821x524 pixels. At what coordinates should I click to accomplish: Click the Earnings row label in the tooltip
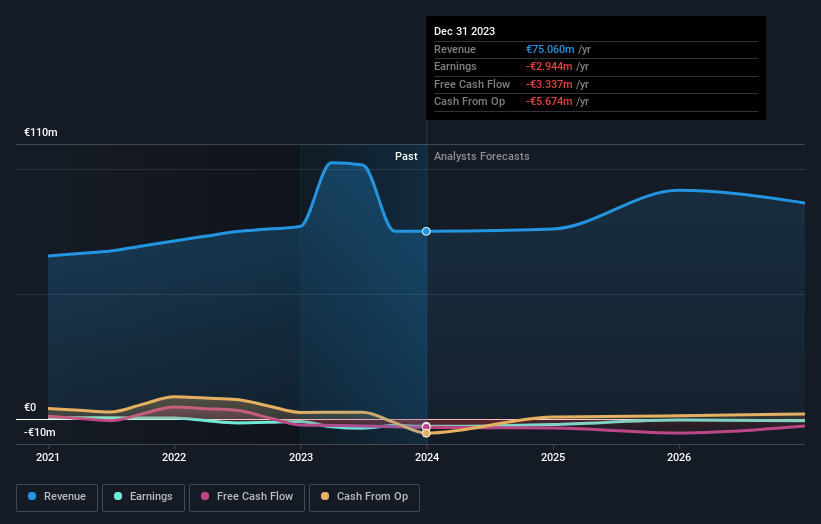coord(455,66)
